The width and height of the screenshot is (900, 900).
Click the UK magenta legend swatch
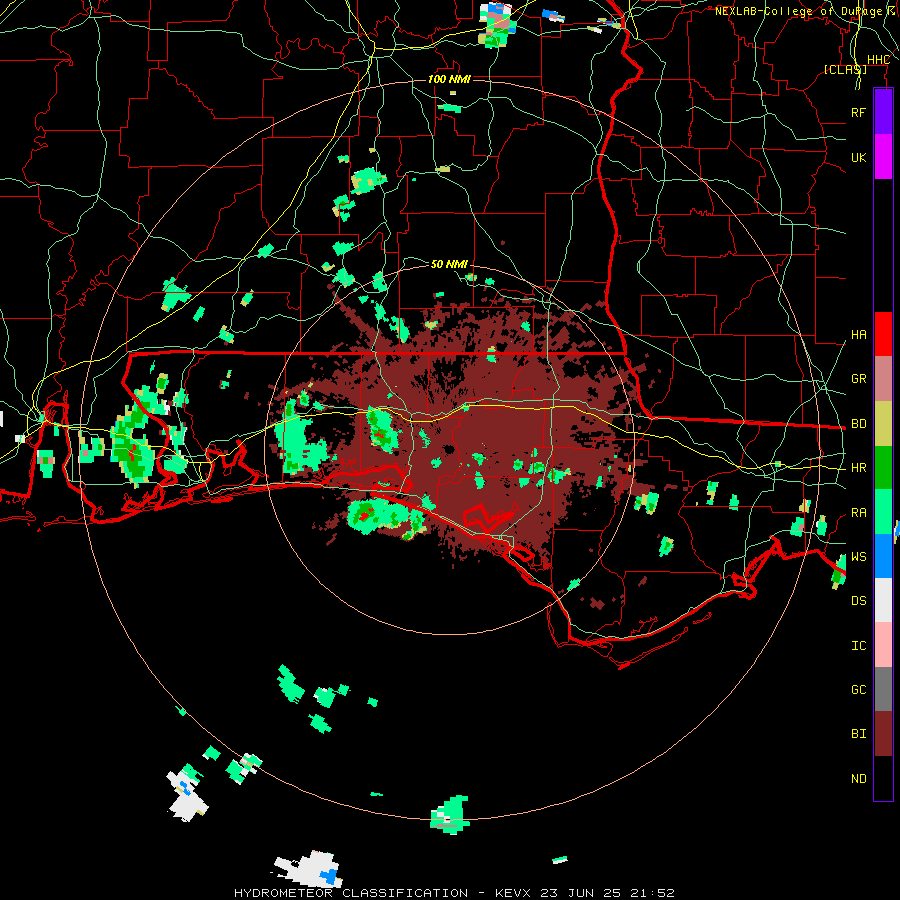coord(883,157)
